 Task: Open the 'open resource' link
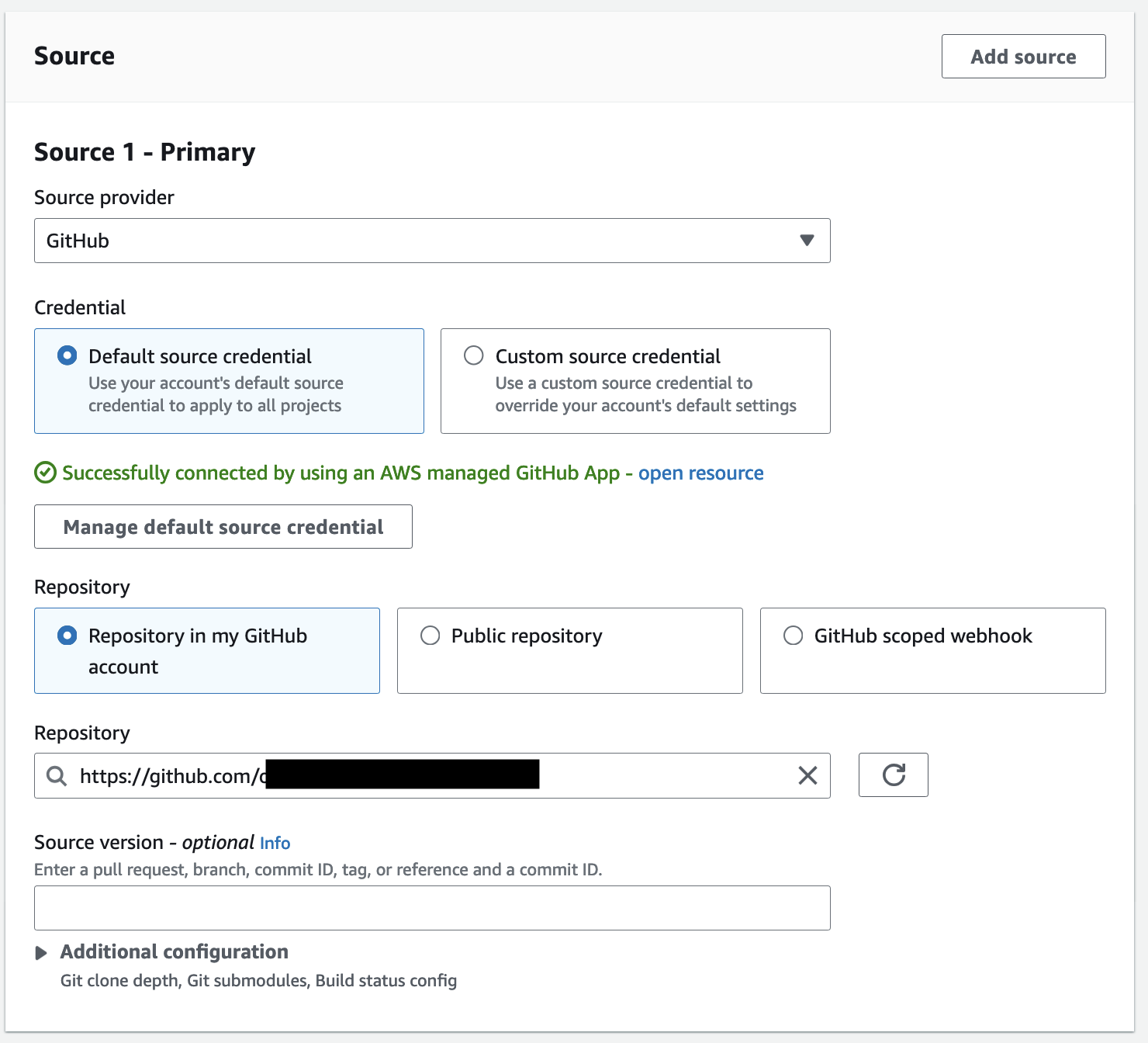point(700,473)
